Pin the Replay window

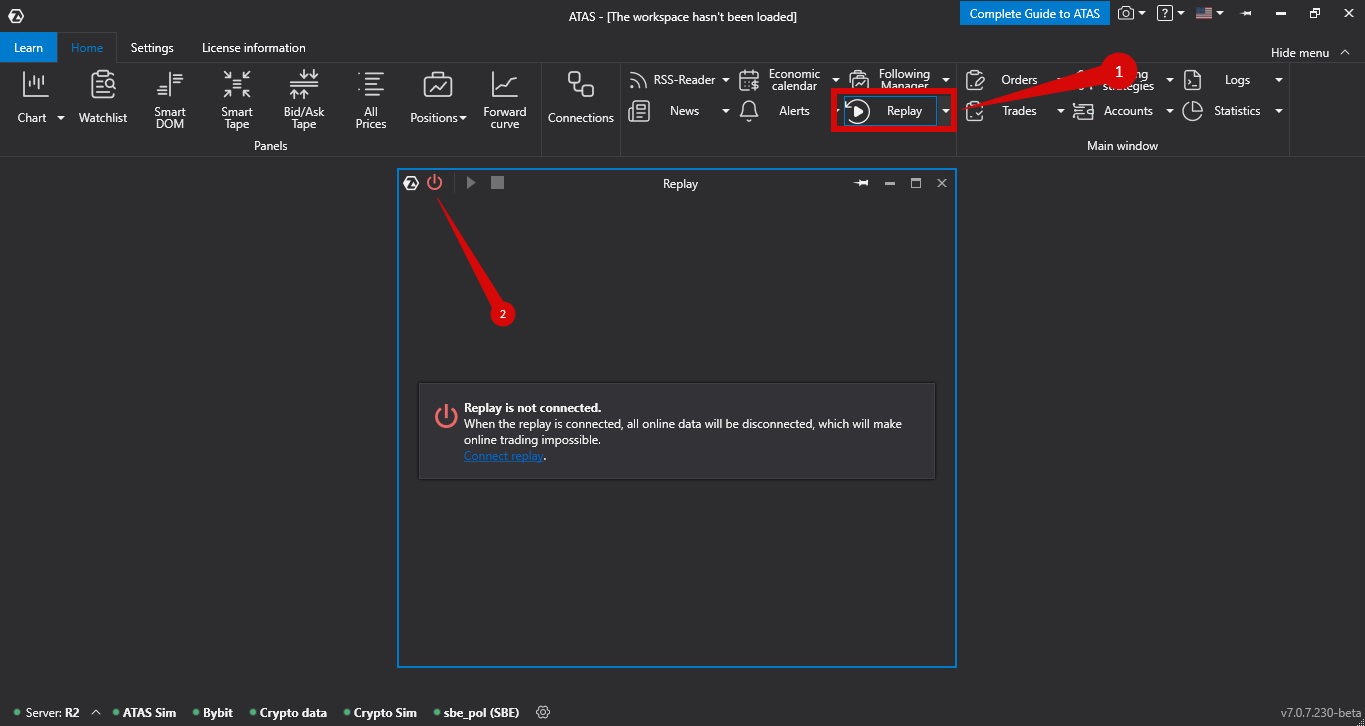click(x=861, y=184)
